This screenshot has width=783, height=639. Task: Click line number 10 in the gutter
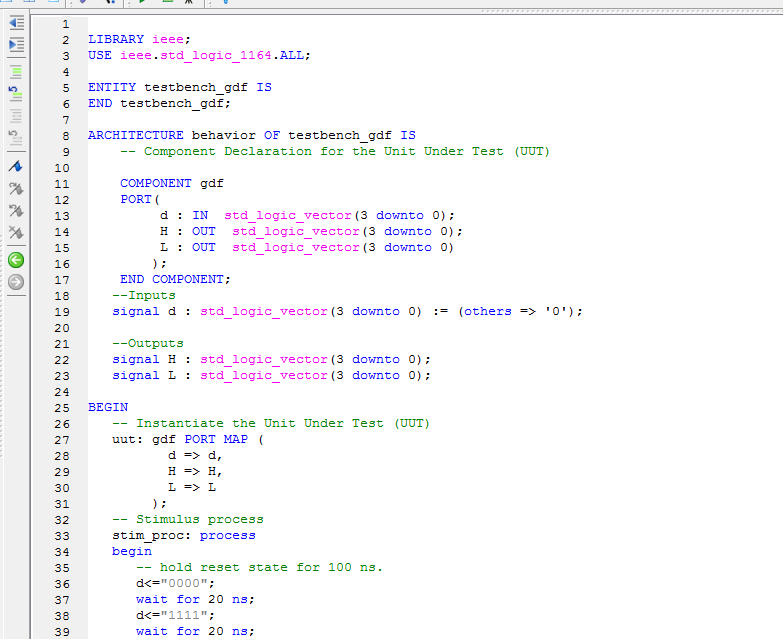coord(62,168)
